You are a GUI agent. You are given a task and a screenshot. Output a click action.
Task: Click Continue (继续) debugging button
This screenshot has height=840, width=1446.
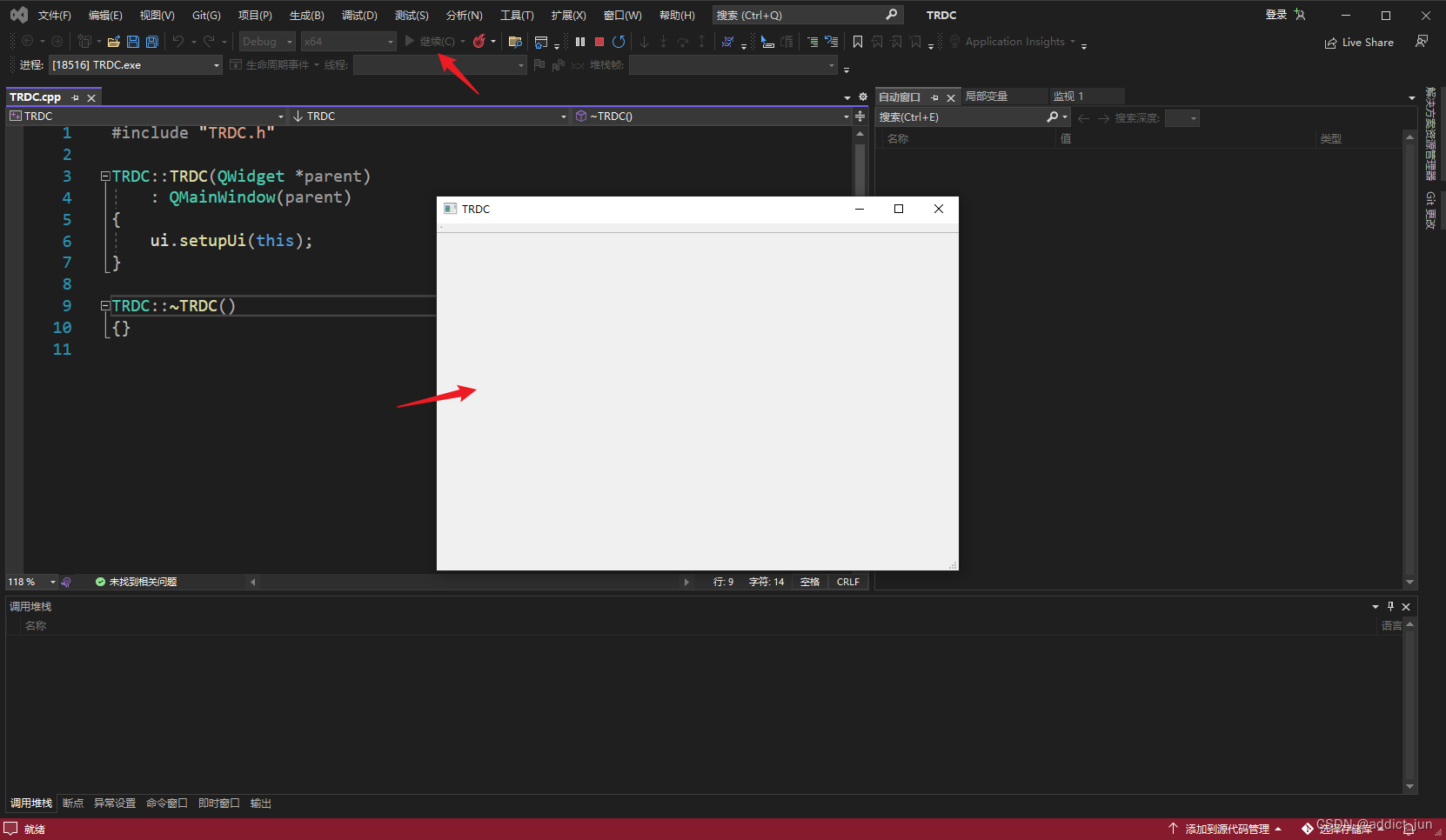point(430,42)
